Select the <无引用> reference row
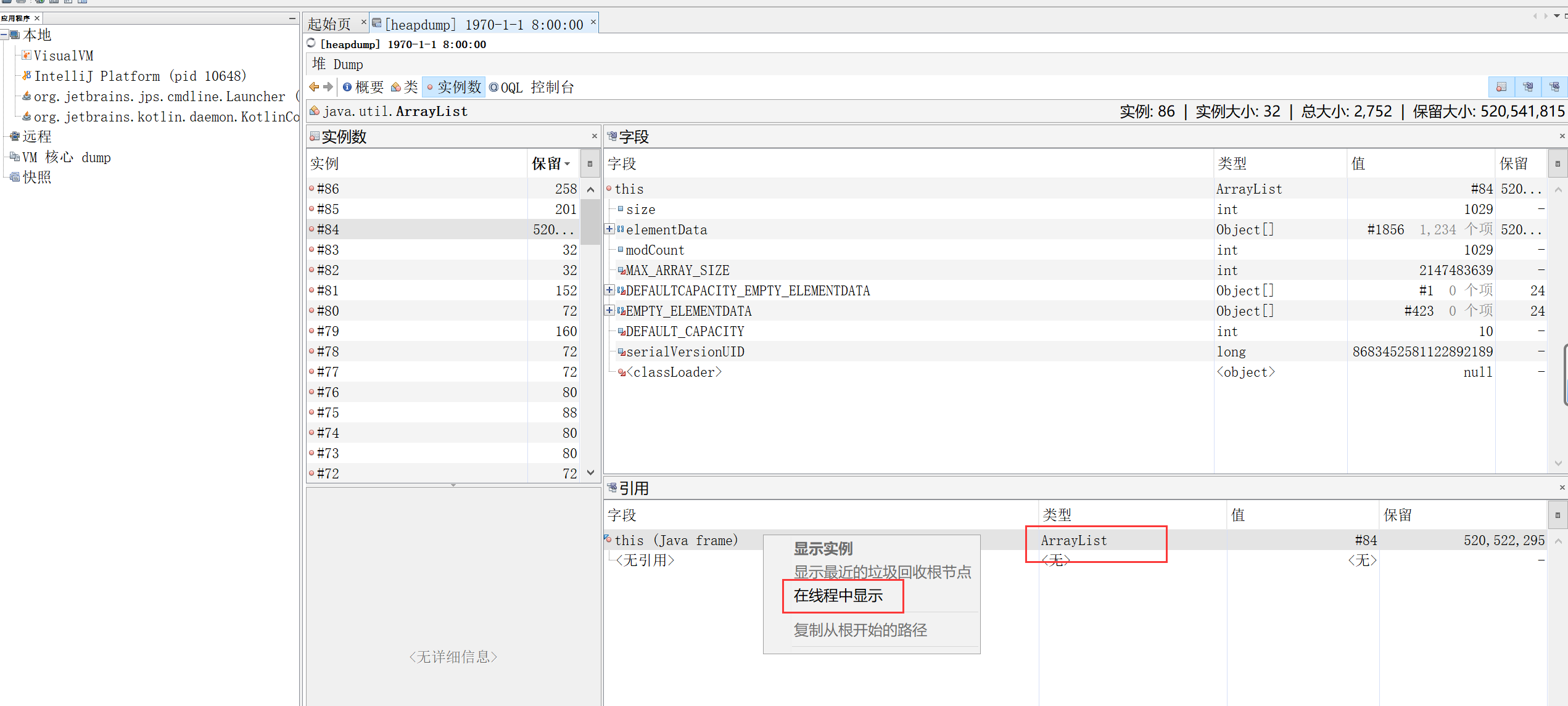Screen dimensions: 1568x706 pos(1076,560)
